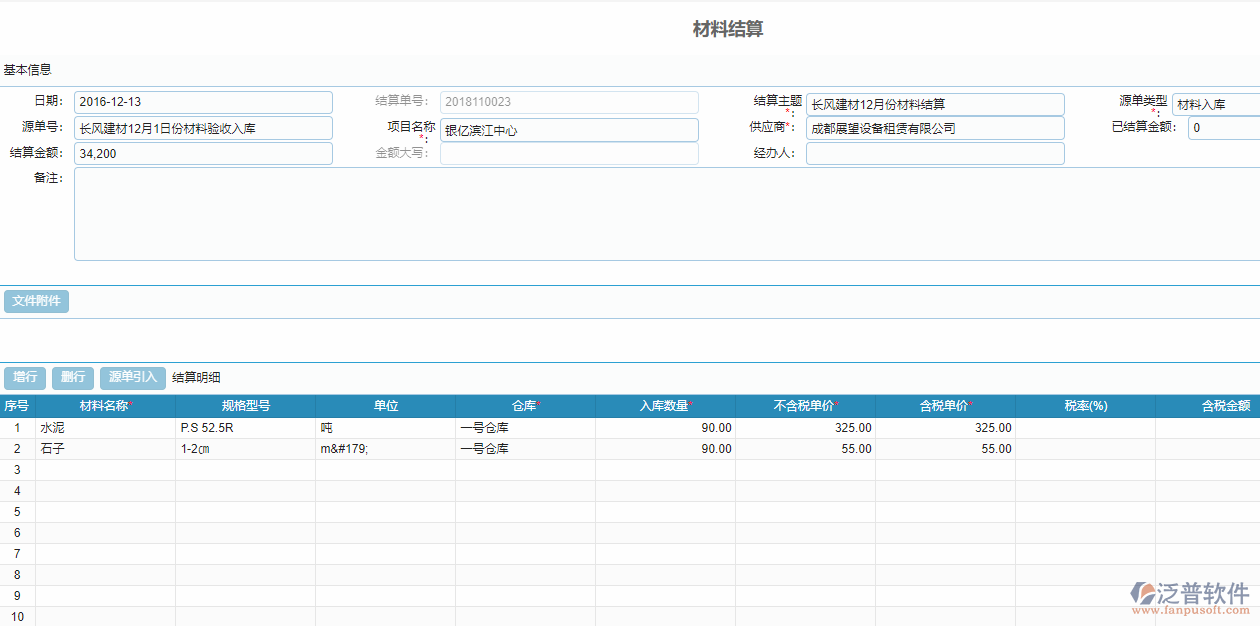Open the 源单类型 dropdown showing 材料入库
This screenshot has width=1260, height=626.
pos(1215,104)
